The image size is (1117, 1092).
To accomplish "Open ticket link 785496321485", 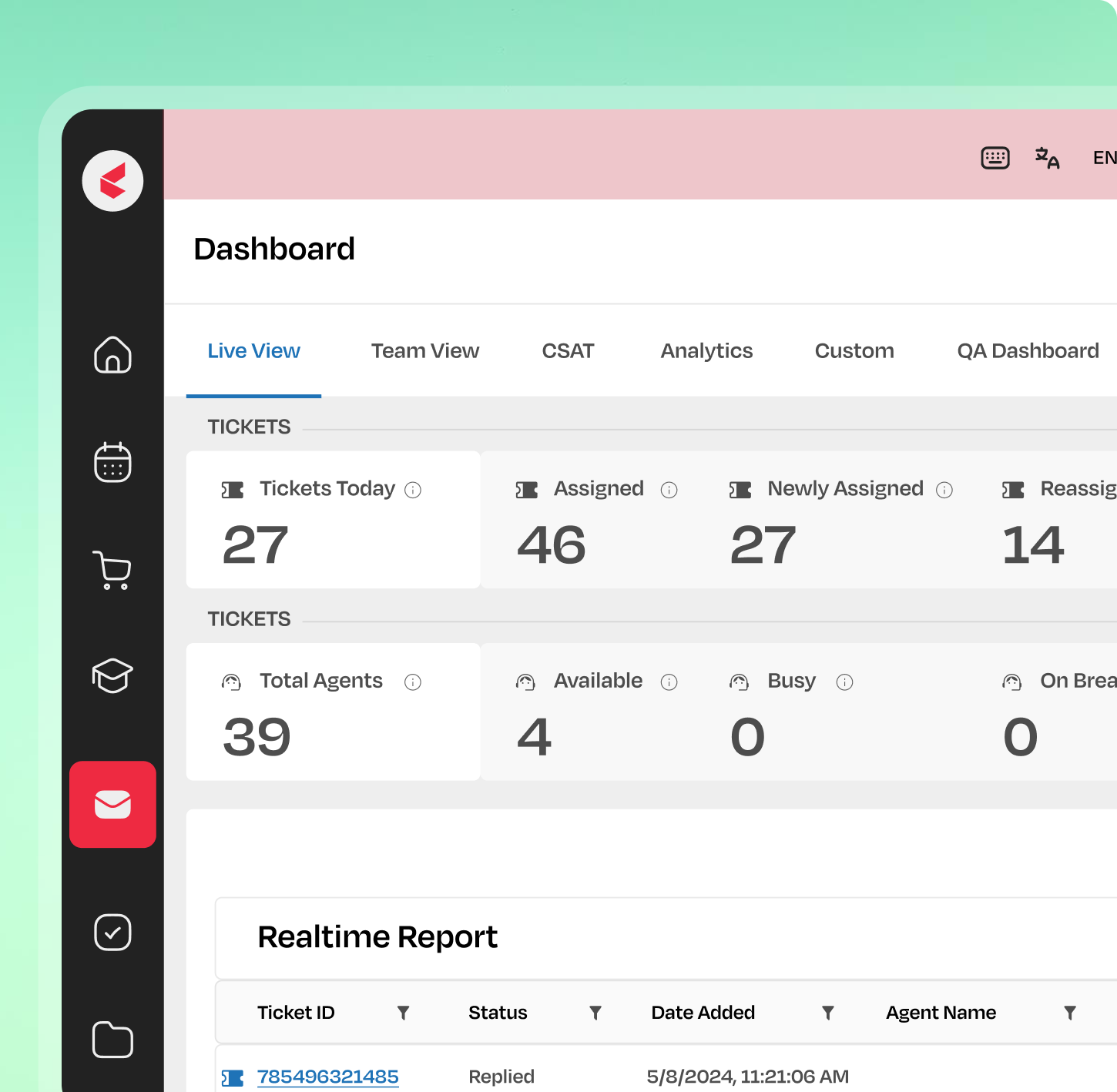I will [x=327, y=1077].
